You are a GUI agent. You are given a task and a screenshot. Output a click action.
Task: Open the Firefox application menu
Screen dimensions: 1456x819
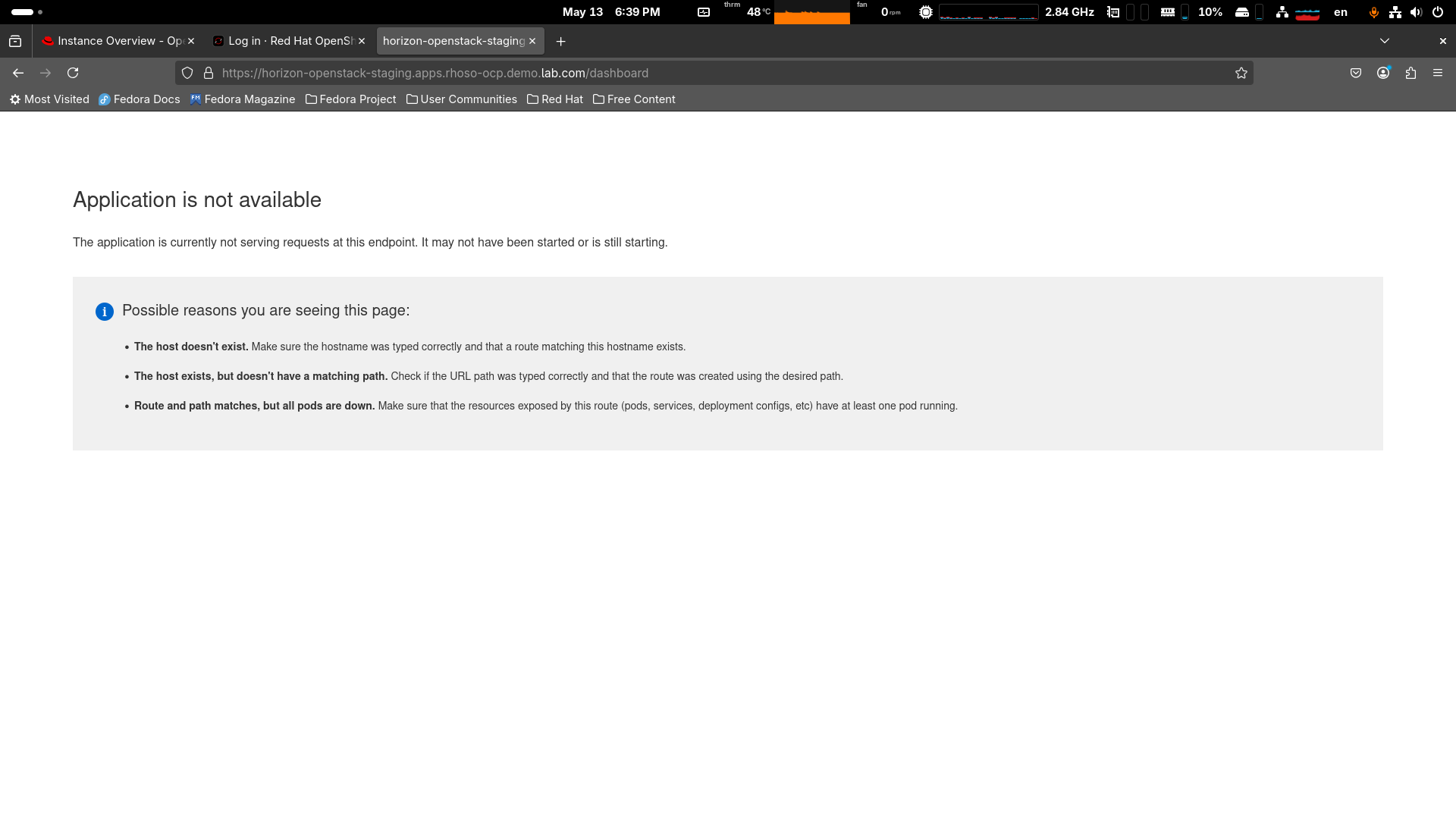(x=1437, y=73)
